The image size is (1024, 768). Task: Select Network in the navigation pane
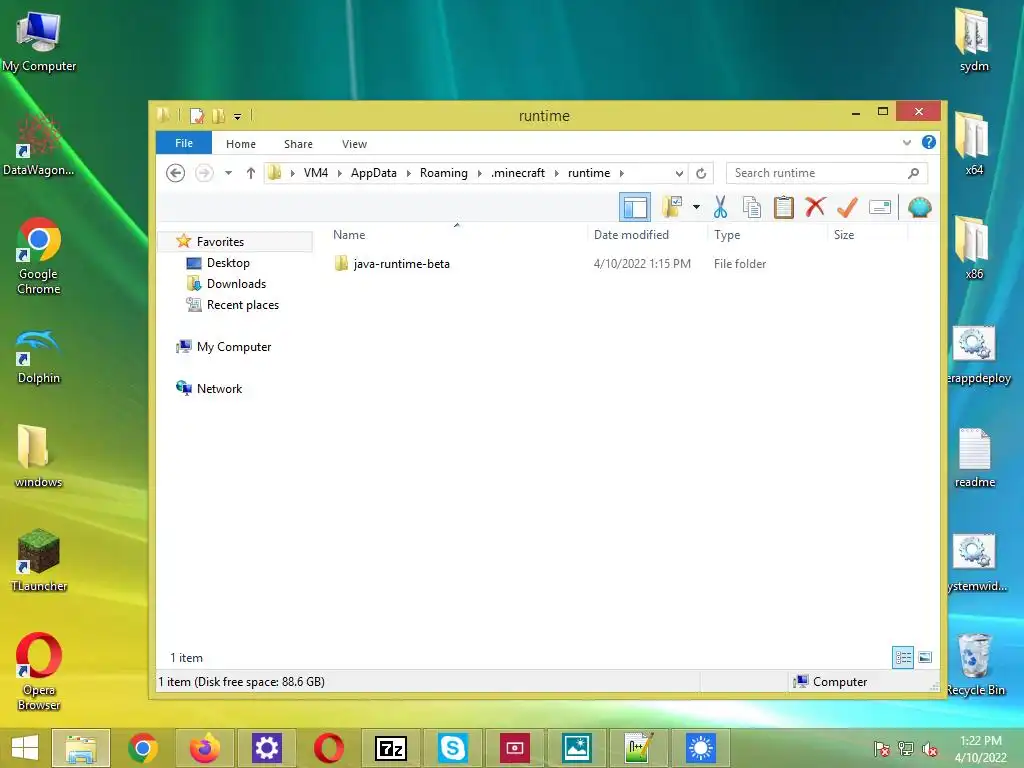tap(219, 389)
